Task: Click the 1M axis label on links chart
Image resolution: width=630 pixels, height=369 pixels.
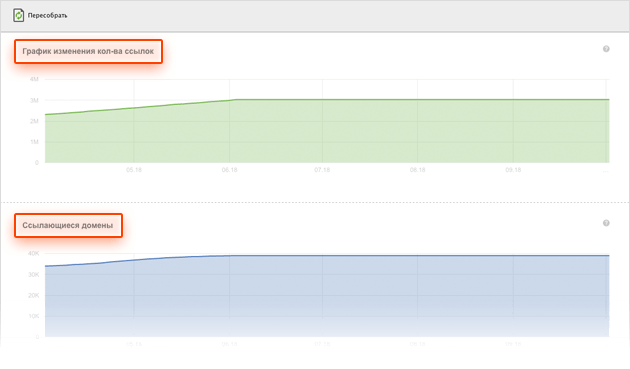Action: point(34,142)
